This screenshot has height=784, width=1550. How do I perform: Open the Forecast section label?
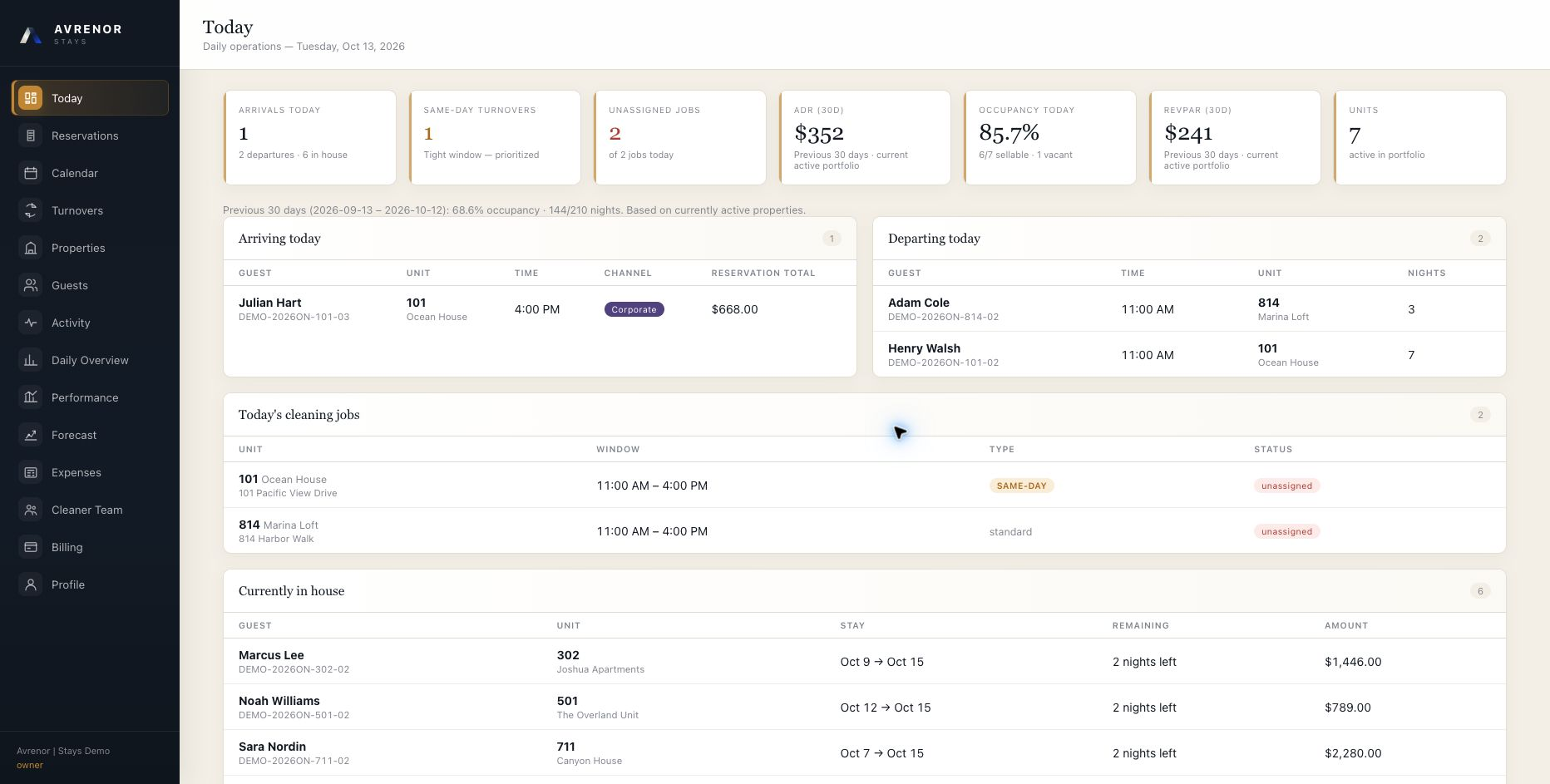click(74, 435)
